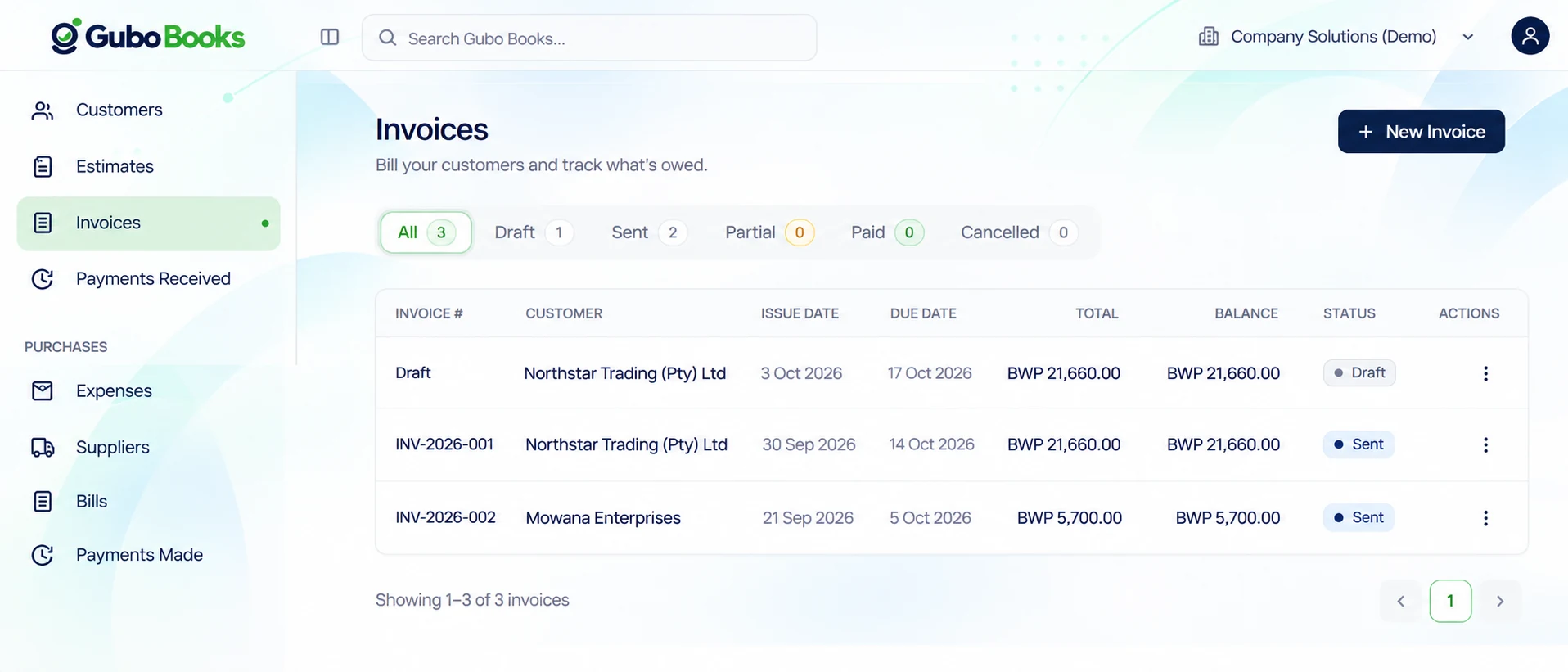Viewport: 1568px width, 672px height.
Task: Show the Sent invoices tab
Action: (649, 232)
